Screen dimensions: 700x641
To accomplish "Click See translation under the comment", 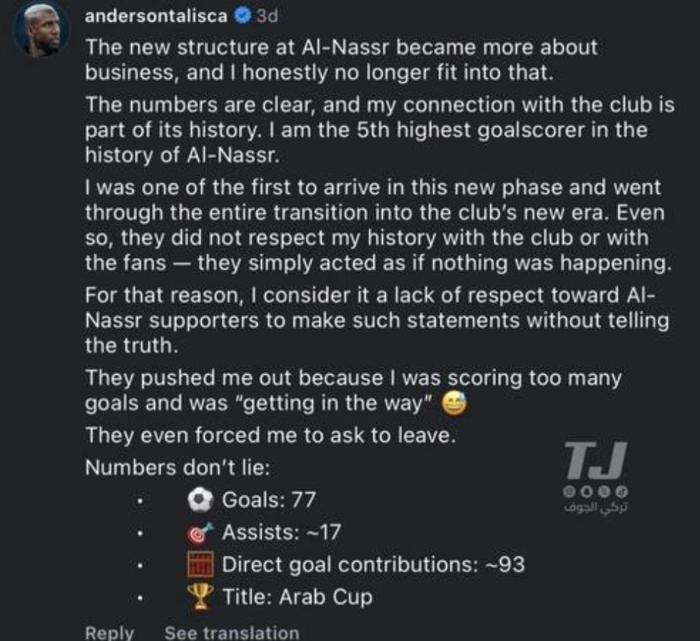I will tap(231, 632).
